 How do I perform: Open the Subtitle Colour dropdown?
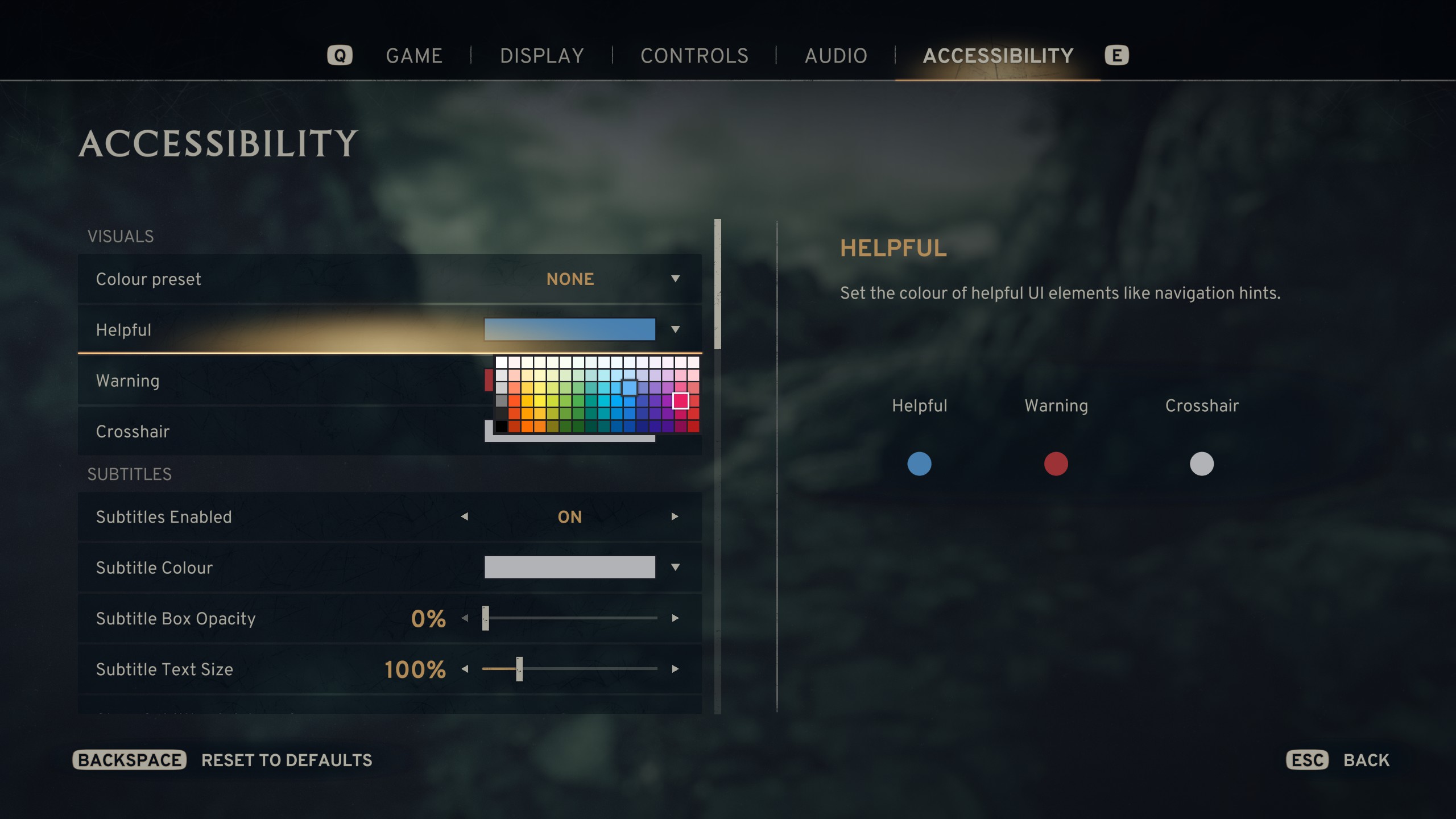675,568
